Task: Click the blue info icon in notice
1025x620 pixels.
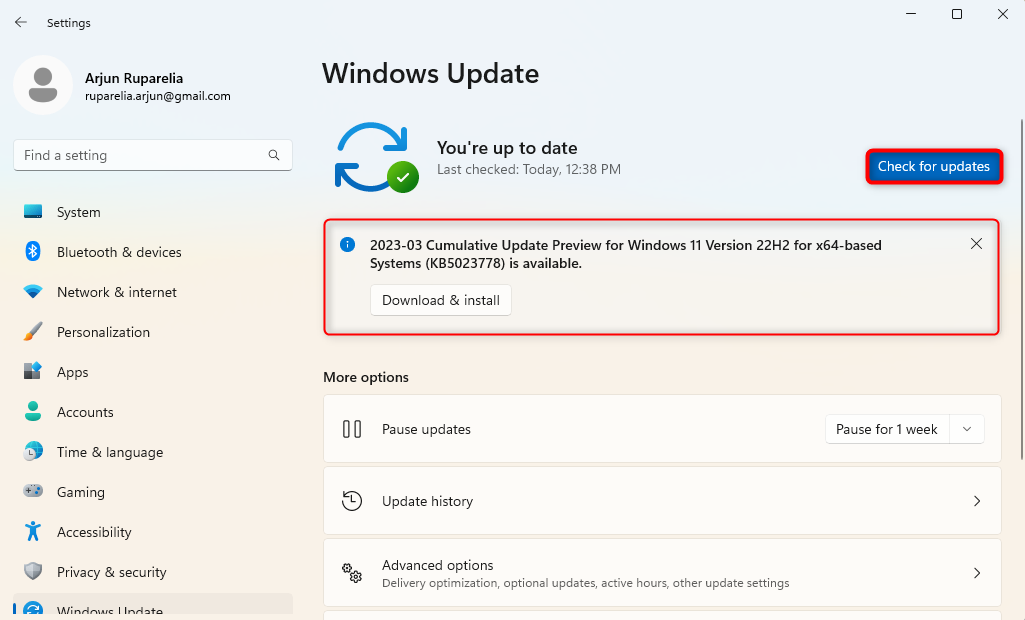Action: (x=347, y=245)
